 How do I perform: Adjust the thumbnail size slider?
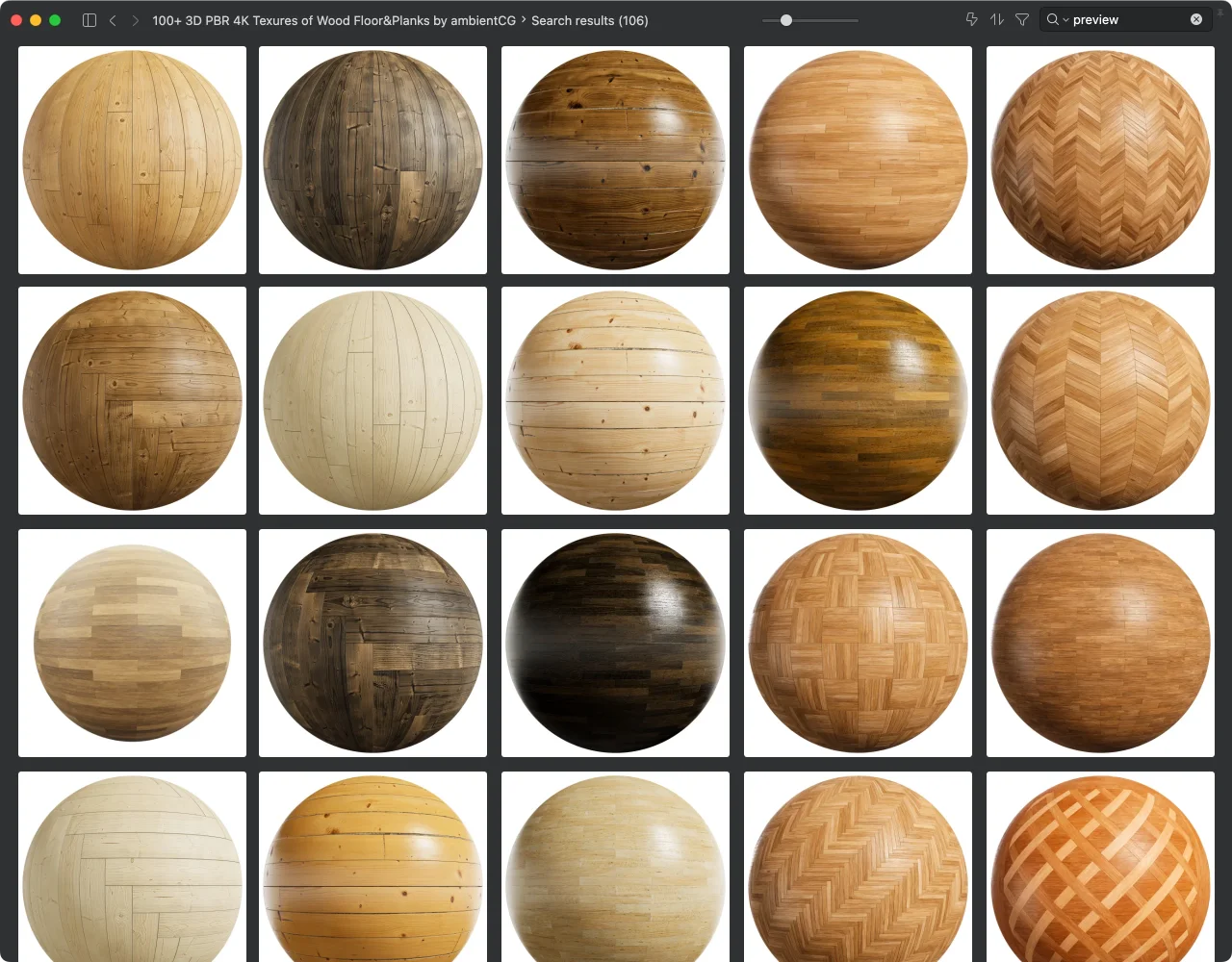point(786,20)
